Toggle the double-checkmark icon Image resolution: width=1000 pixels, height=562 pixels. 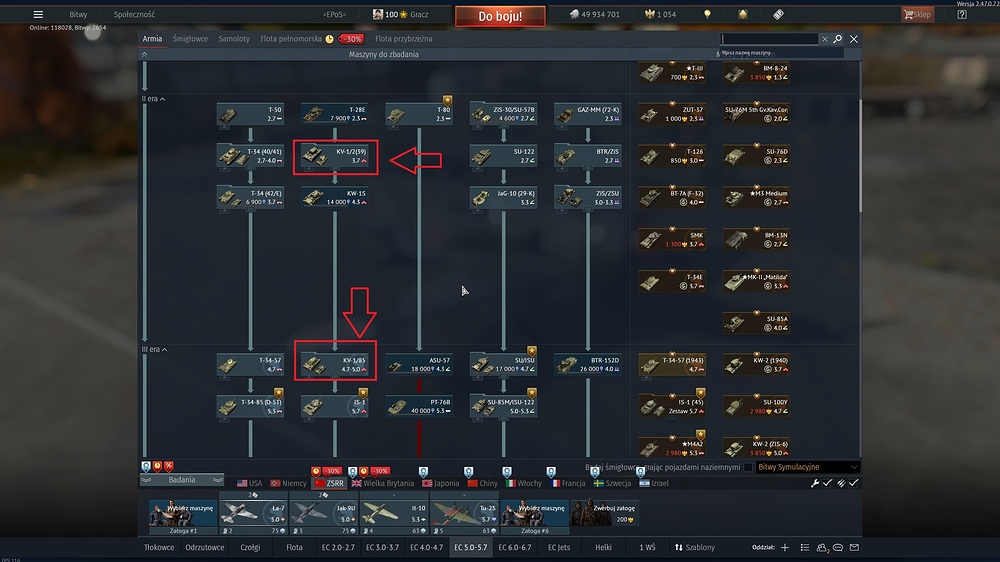841,483
